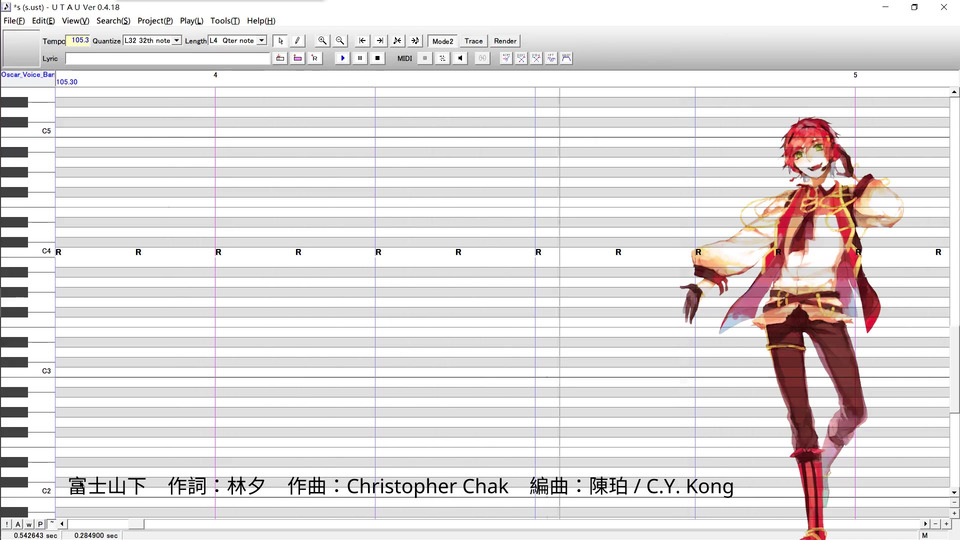Click the pink note-edit icon

pyautogui.click(x=298, y=58)
